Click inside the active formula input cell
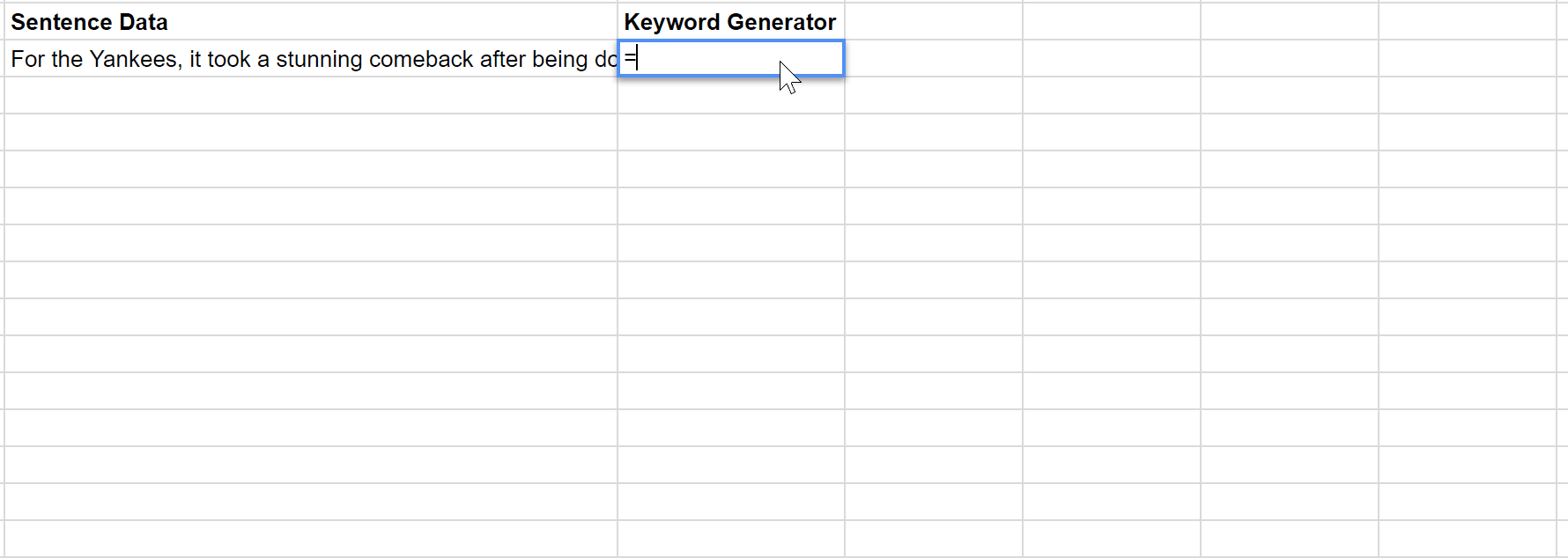The height and width of the screenshot is (558, 1568). point(731,59)
